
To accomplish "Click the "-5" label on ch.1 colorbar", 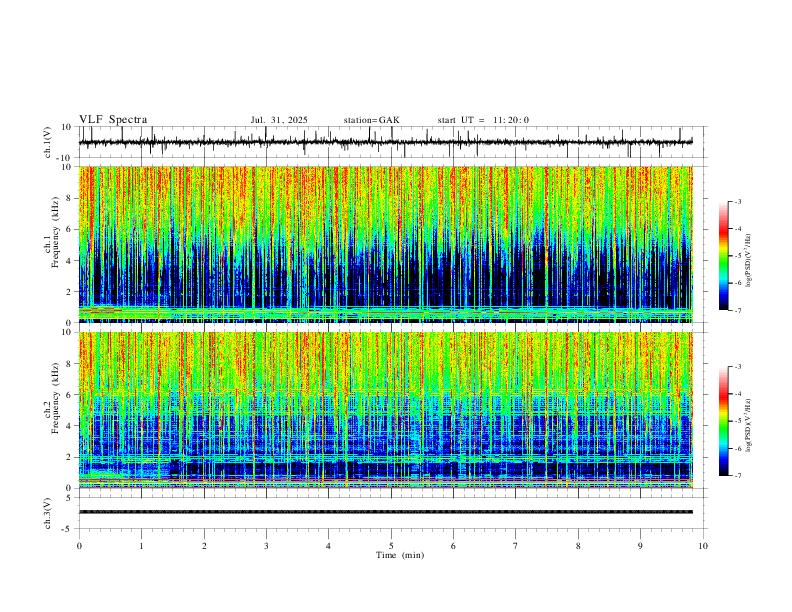I will [737, 256].
